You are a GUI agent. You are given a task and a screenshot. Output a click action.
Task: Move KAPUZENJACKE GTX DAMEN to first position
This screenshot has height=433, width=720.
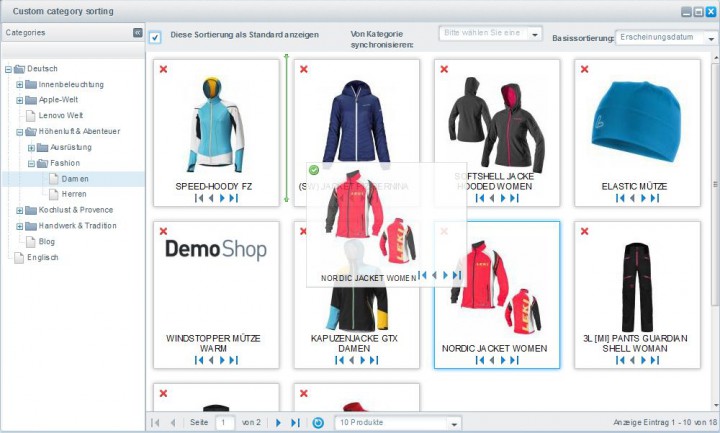coord(339,360)
